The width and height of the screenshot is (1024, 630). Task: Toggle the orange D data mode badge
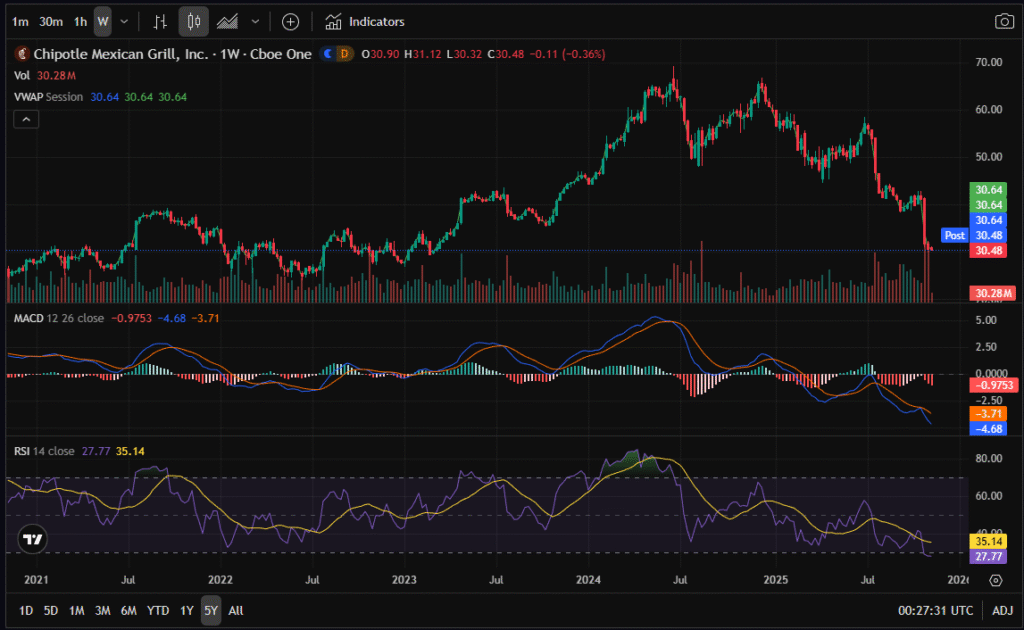(x=345, y=54)
